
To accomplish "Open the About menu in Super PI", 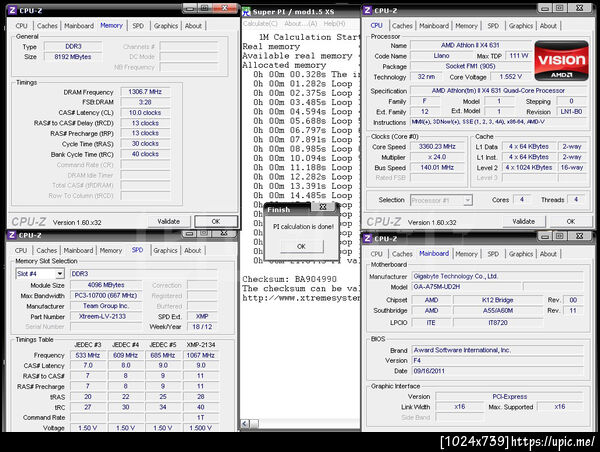I will [300, 24].
